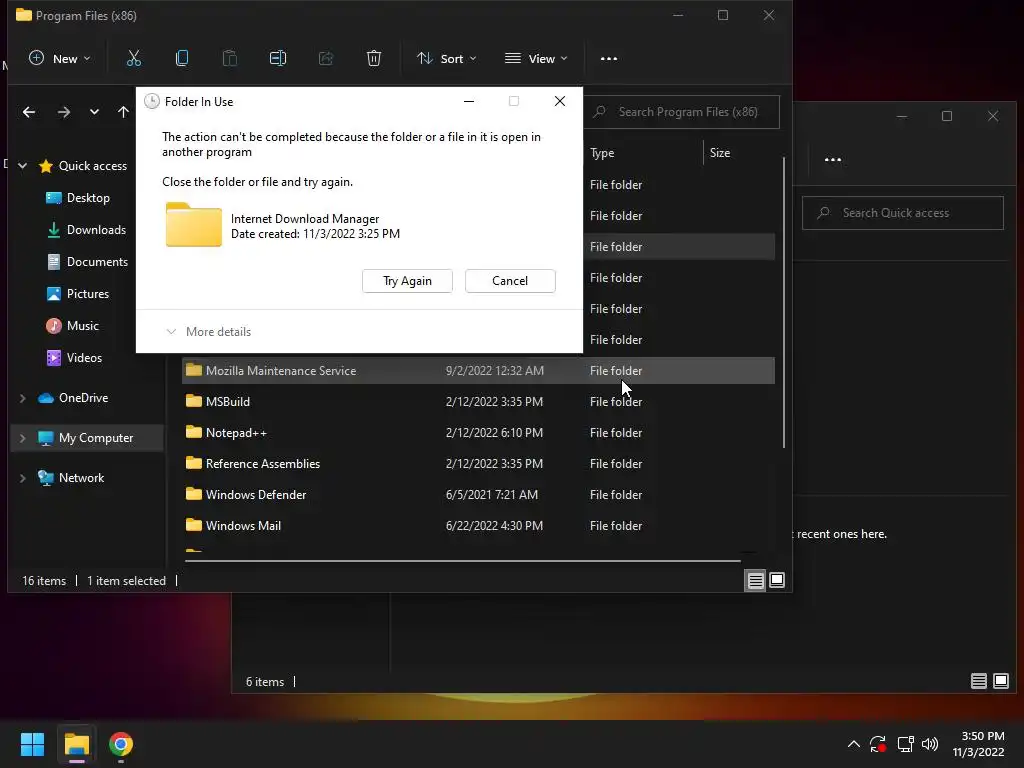Click the update sync tray icon
This screenshot has width=1024, height=768.
(878, 744)
